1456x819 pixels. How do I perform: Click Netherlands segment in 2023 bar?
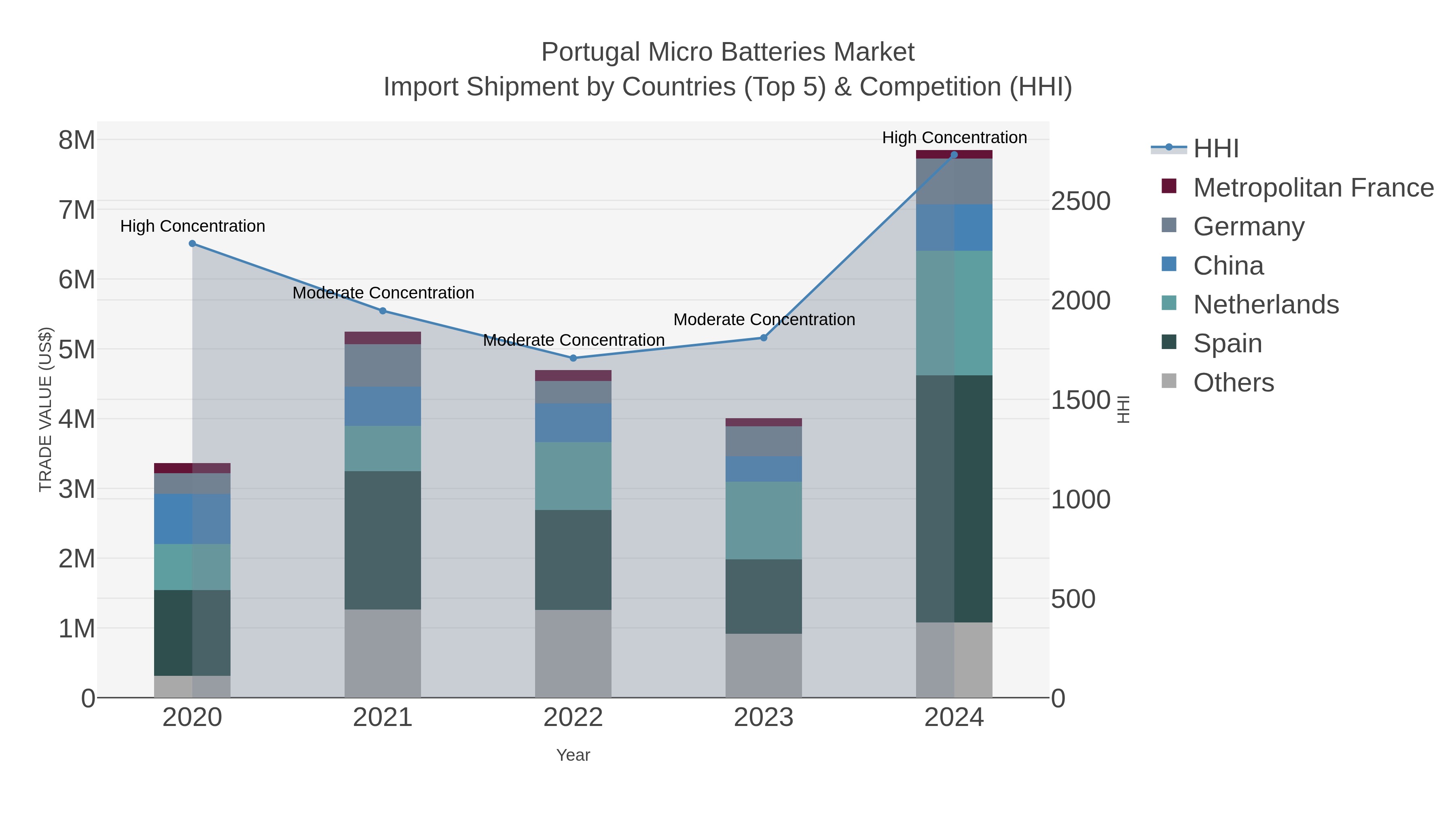point(764,521)
